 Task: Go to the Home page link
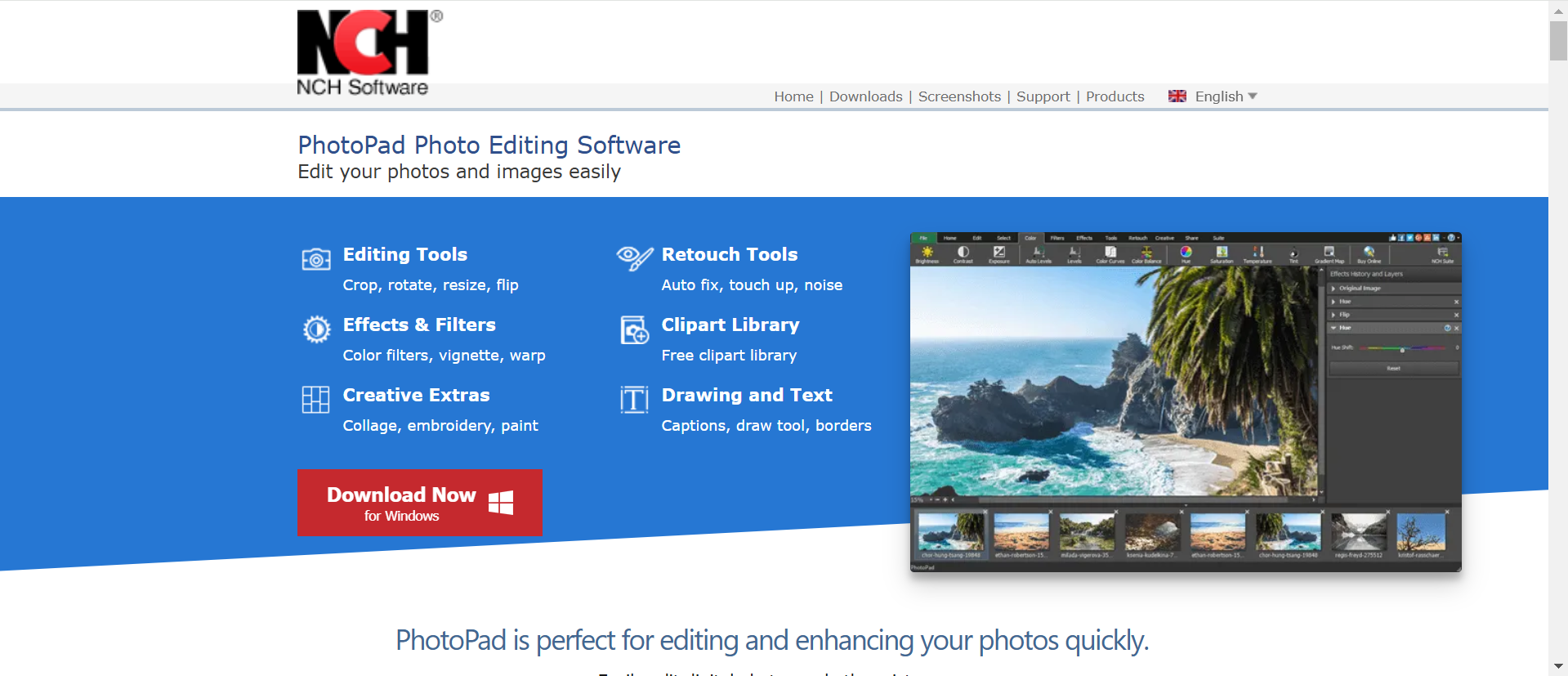793,96
